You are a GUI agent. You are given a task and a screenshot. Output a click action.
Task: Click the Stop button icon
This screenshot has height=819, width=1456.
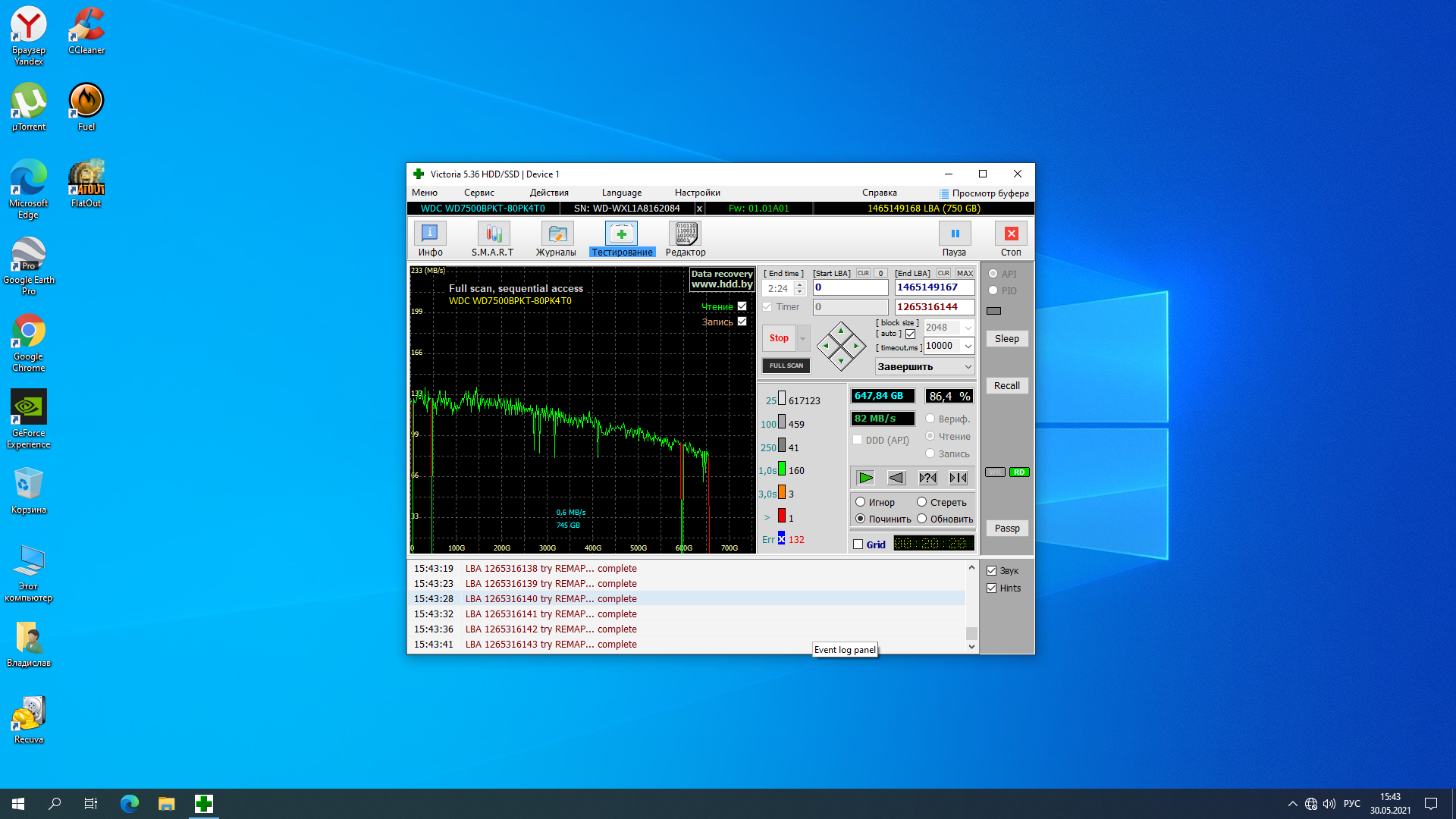[1010, 233]
